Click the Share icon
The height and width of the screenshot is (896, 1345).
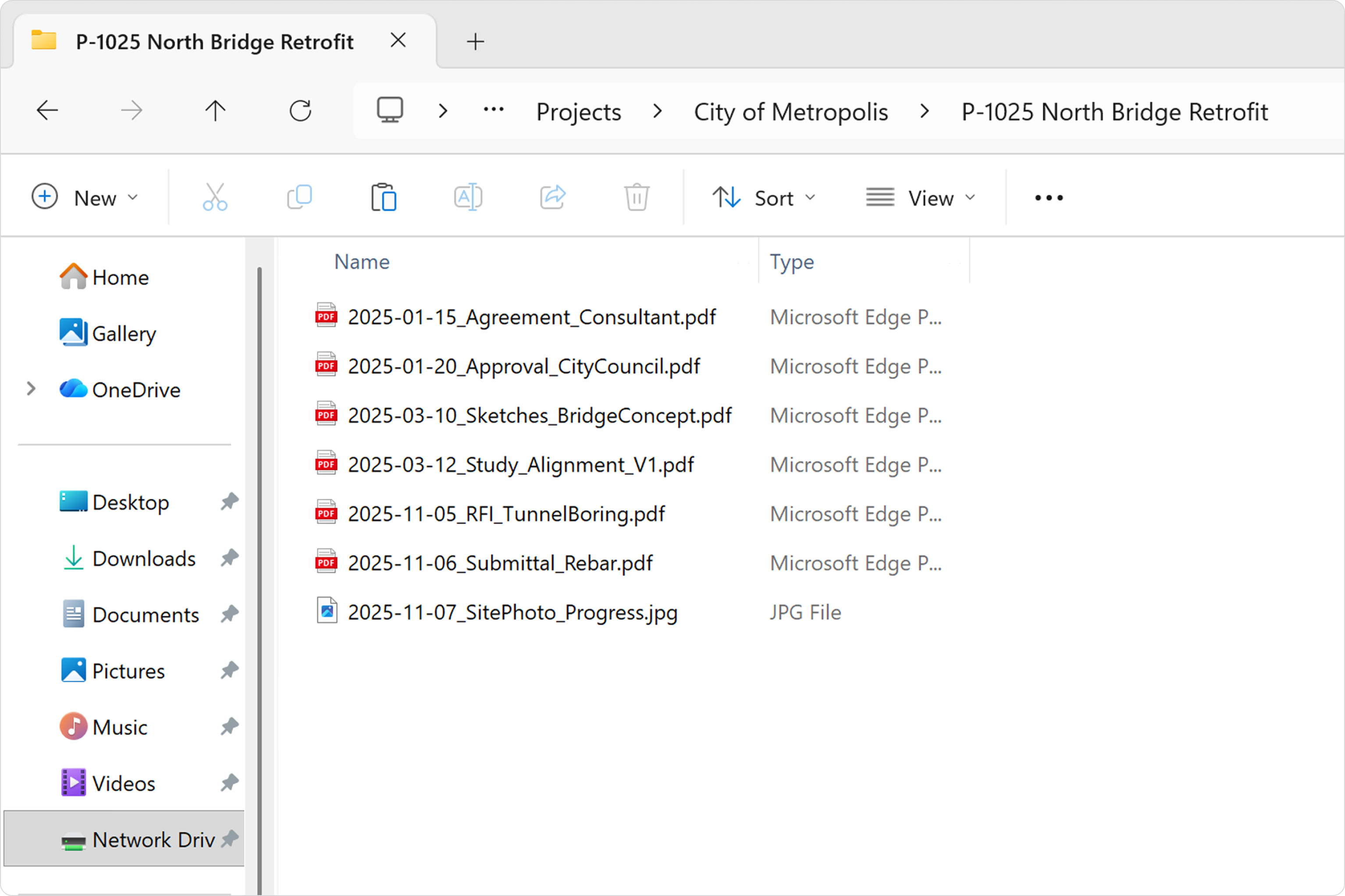[x=552, y=198]
